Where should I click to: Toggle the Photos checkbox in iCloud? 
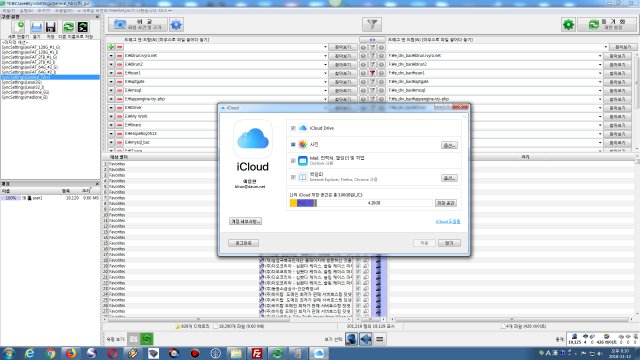point(293,144)
